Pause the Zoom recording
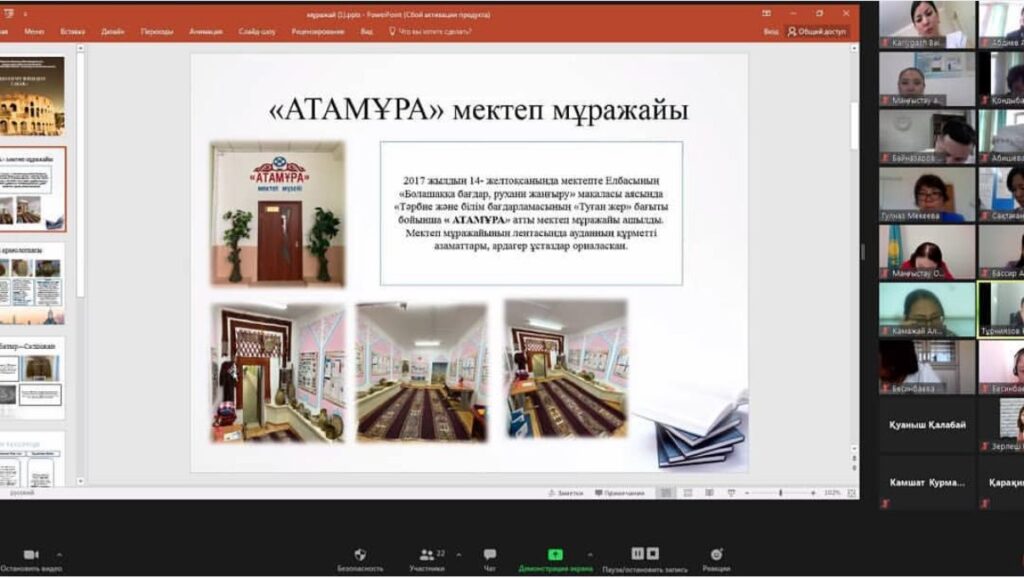This screenshot has height=578, width=1024. tap(637, 553)
